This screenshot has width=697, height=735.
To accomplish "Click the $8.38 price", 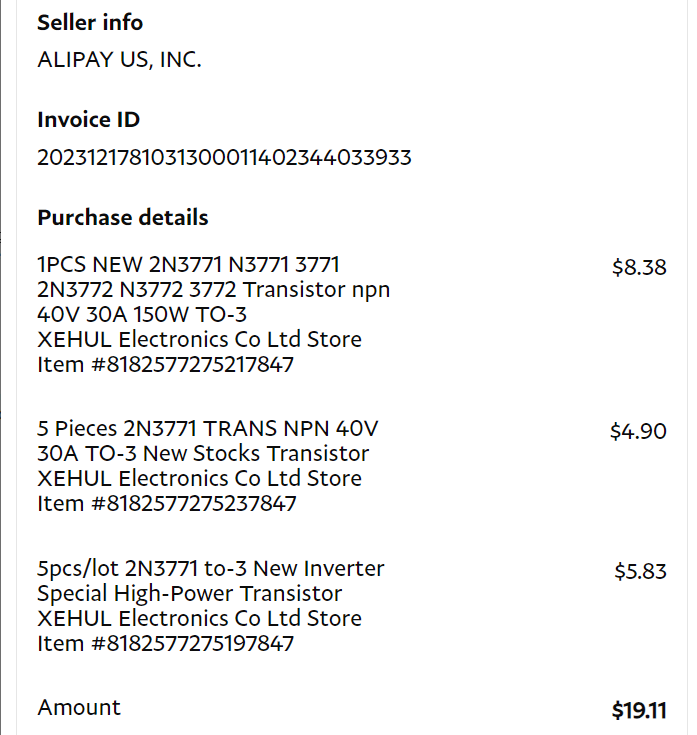I will (638, 267).
